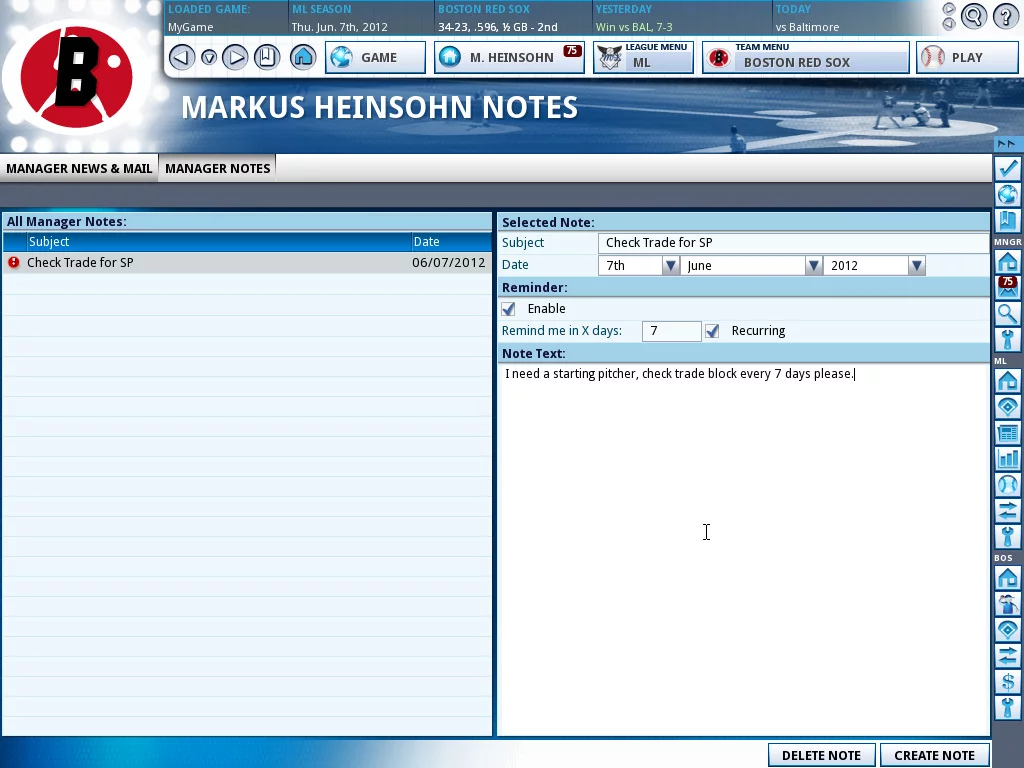1024x768 pixels.
Task: Uncheck the Recurring checkbox
Action: pos(712,331)
